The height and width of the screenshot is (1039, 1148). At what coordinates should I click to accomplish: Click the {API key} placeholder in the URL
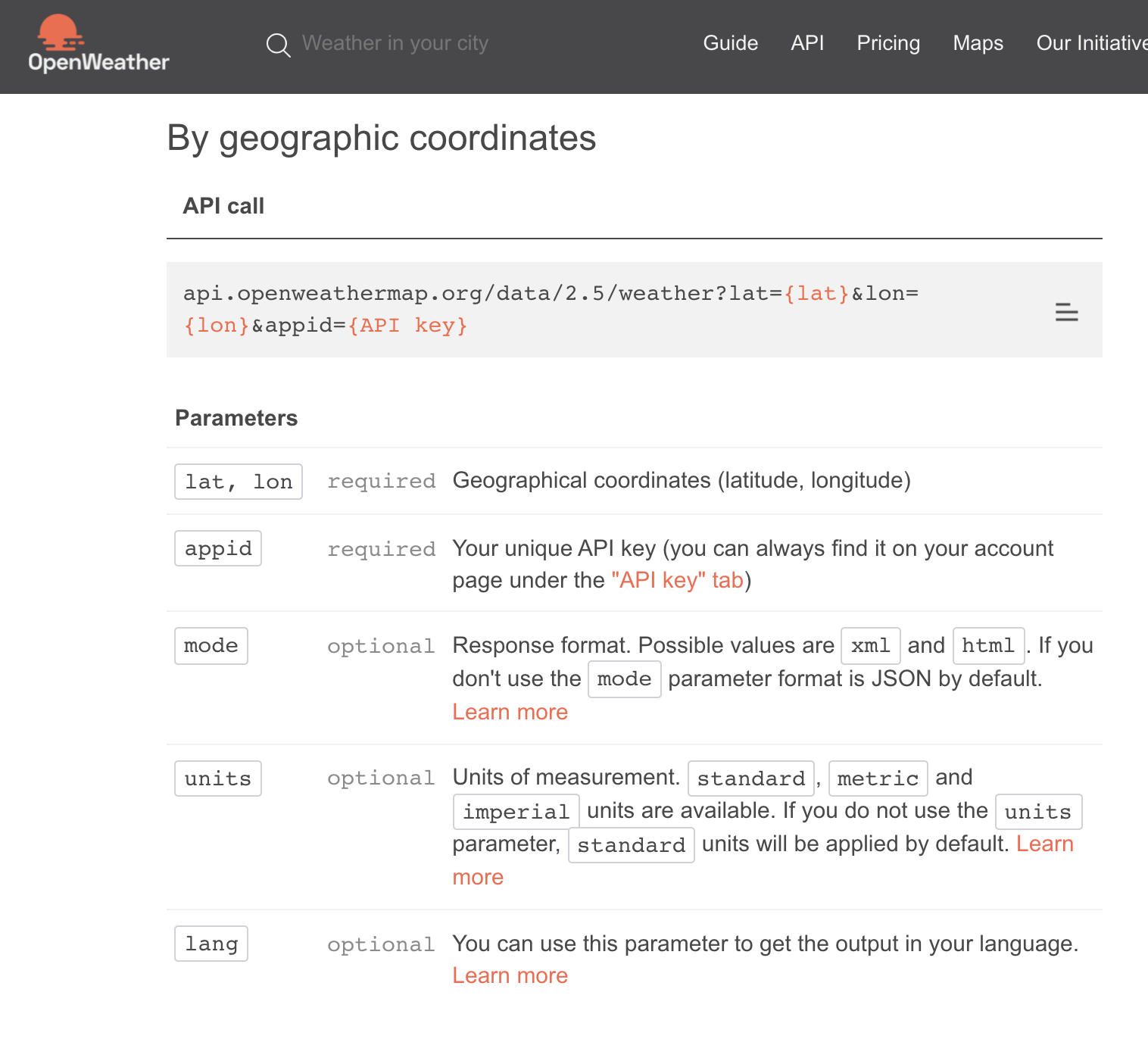click(x=408, y=326)
